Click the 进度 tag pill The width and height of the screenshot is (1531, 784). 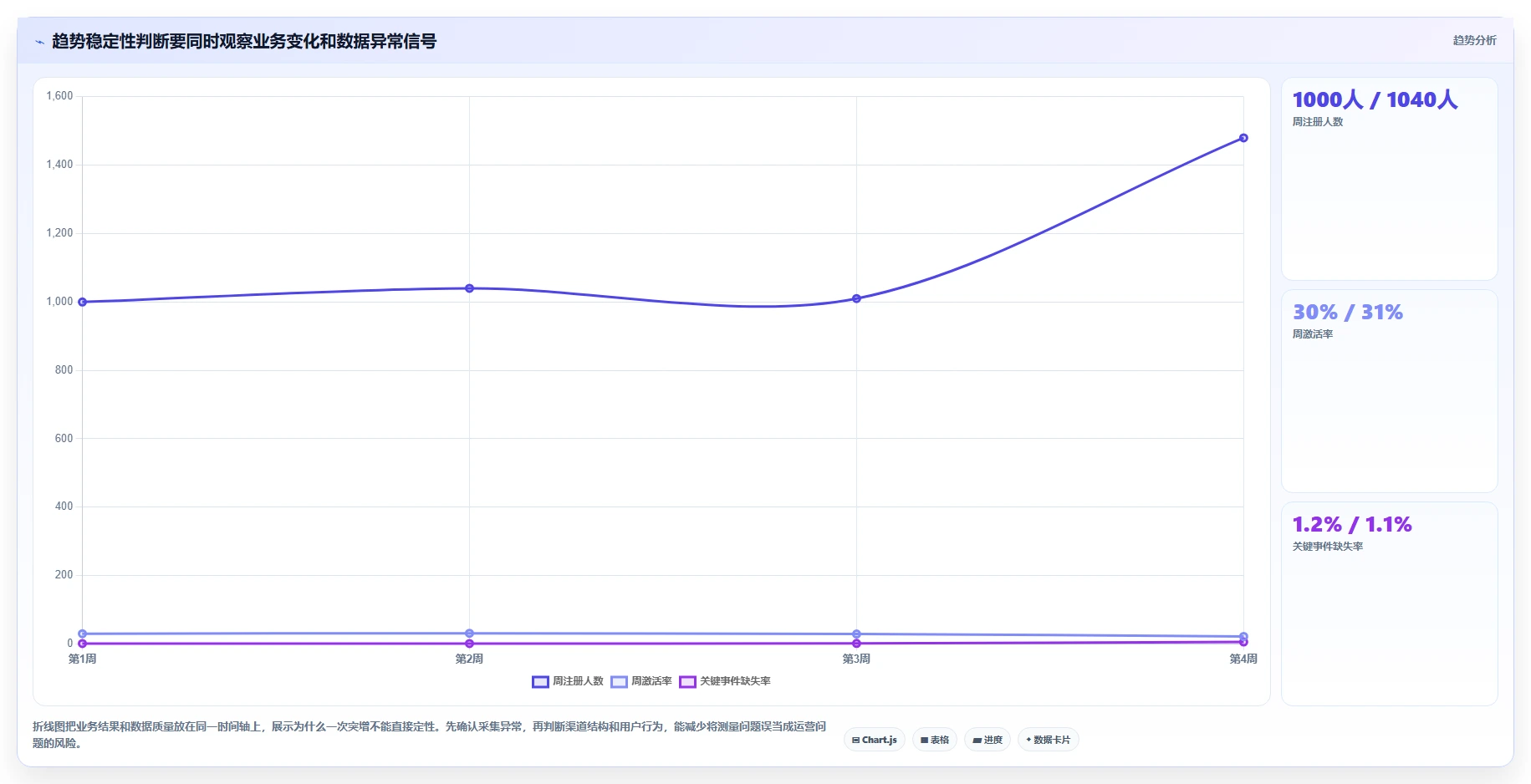(987, 740)
